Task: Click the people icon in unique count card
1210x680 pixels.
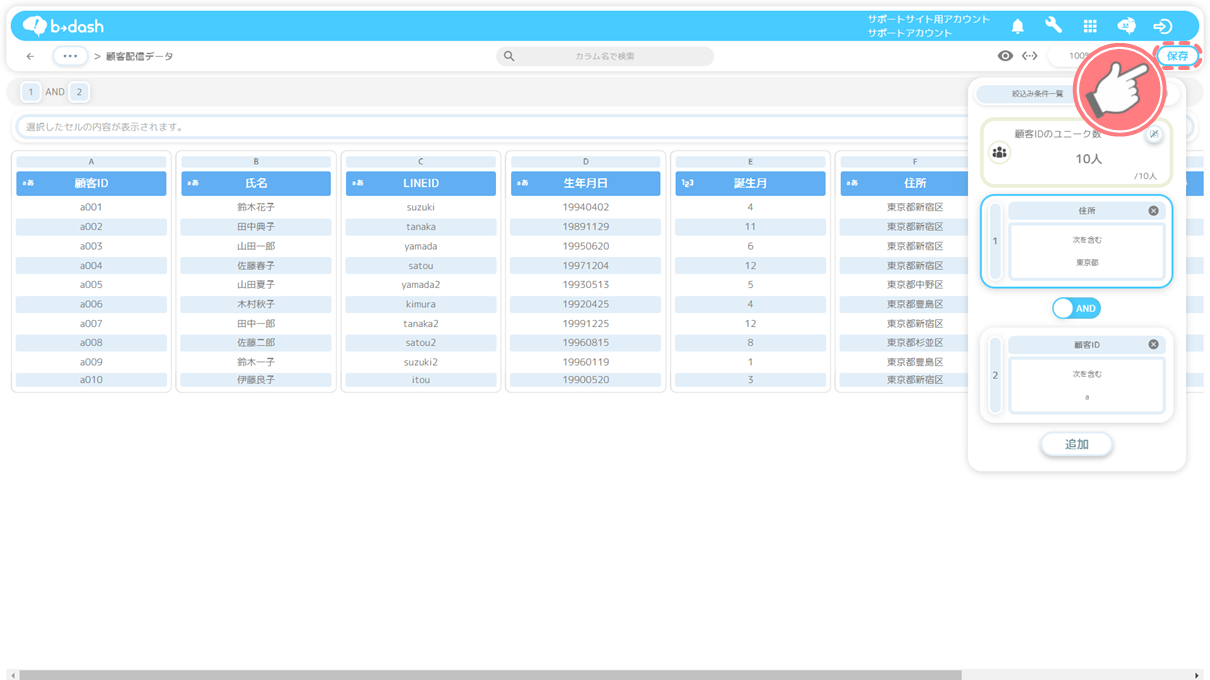Action: [999, 152]
